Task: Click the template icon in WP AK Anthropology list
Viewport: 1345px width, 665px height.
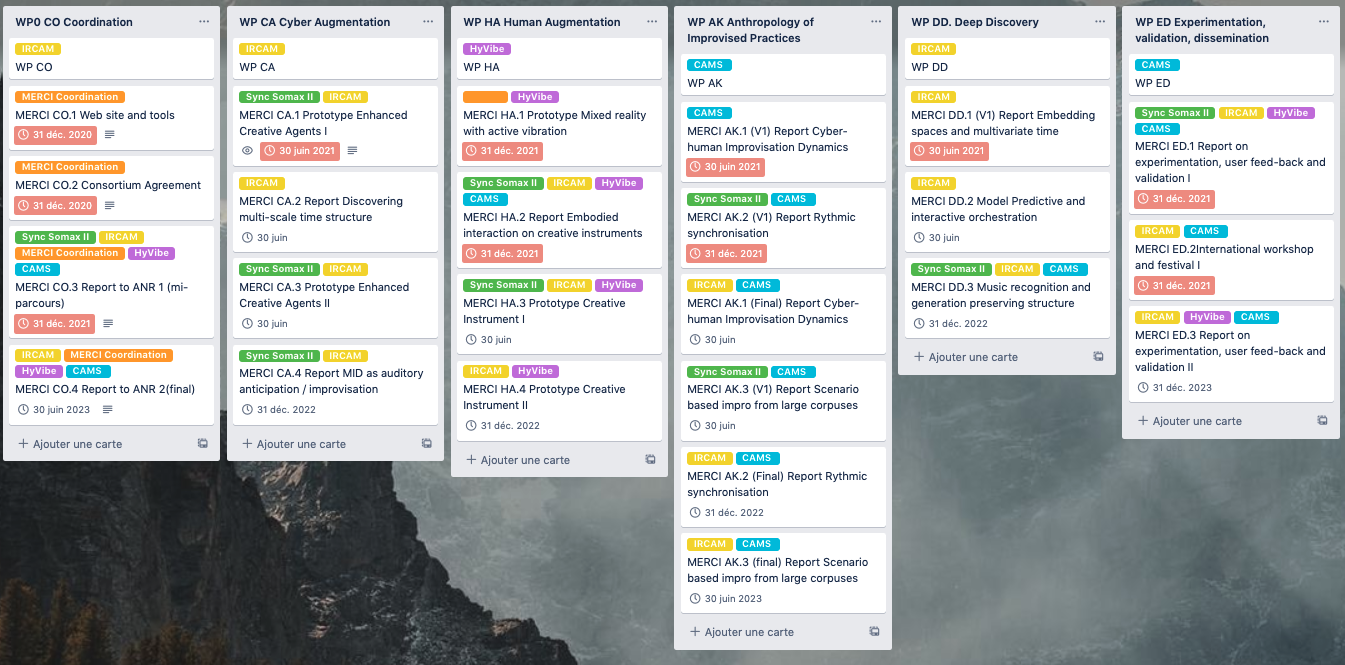Action: click(x=875, y=632)
